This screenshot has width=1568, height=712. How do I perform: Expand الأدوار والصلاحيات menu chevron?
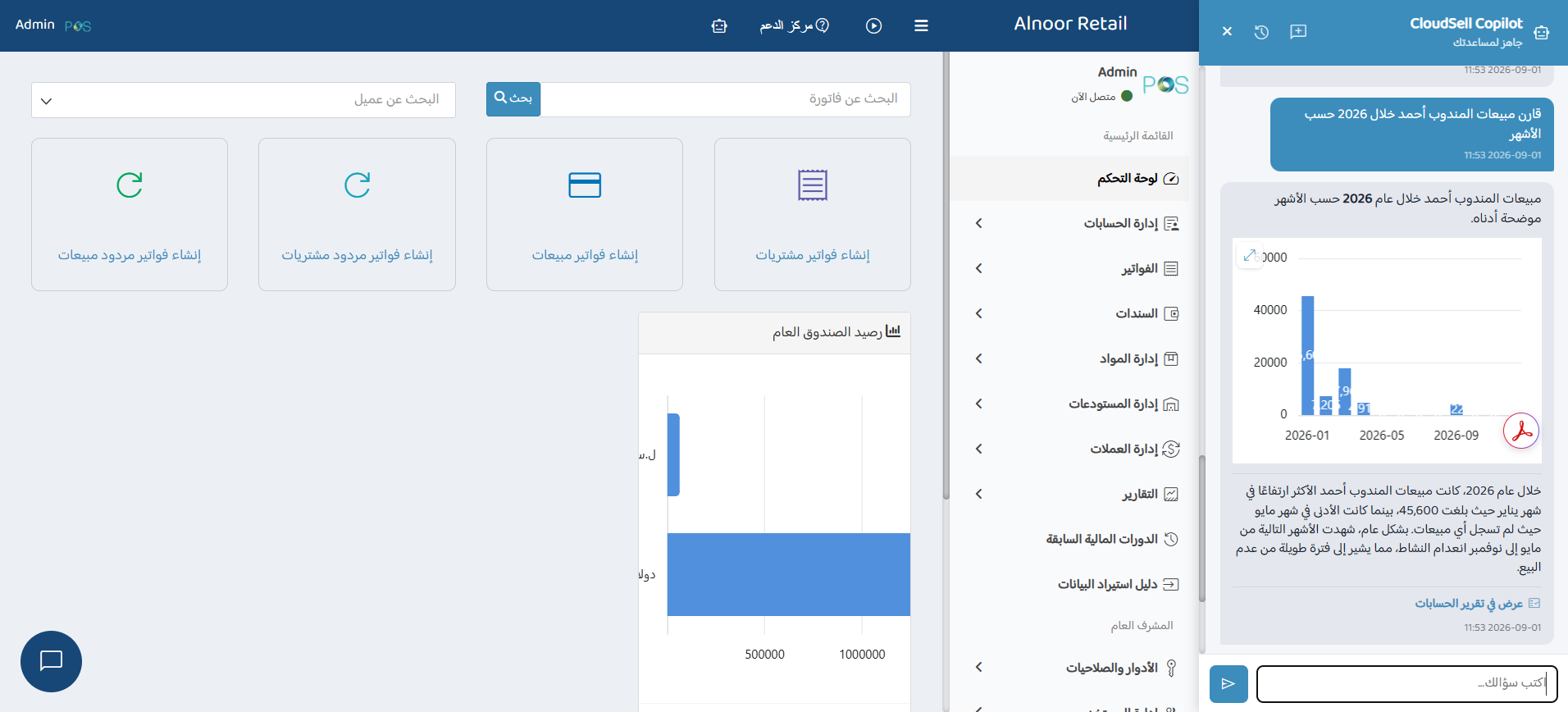point(978,667)
